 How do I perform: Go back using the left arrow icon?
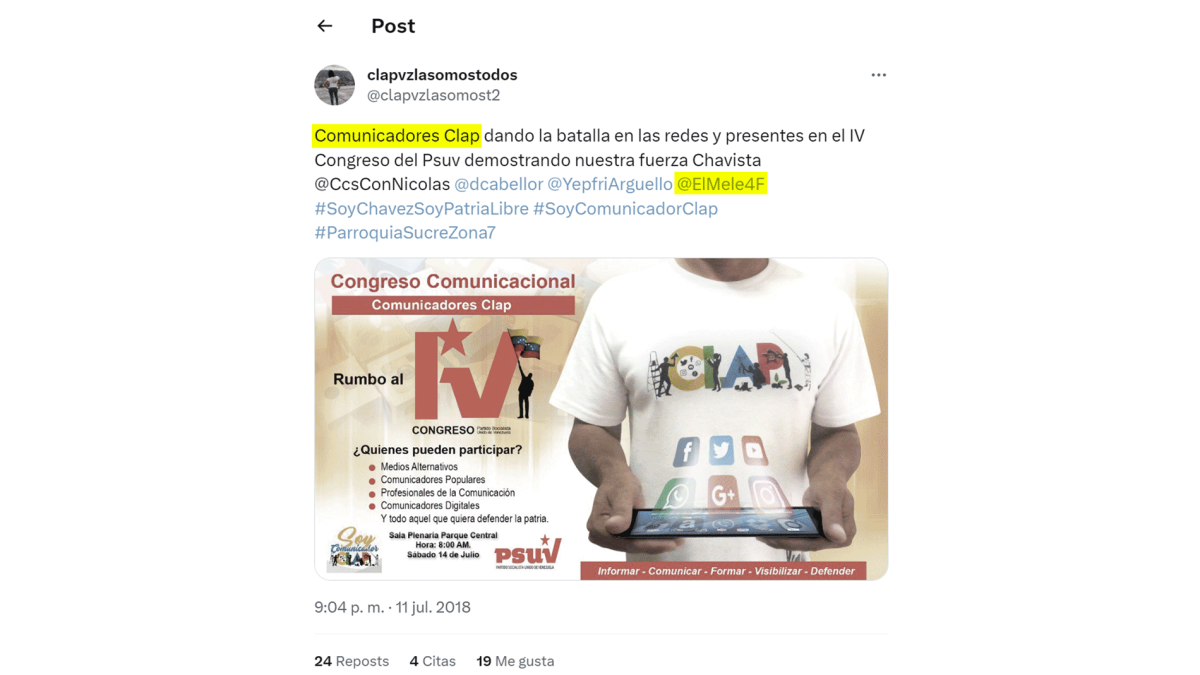(324, 26)
